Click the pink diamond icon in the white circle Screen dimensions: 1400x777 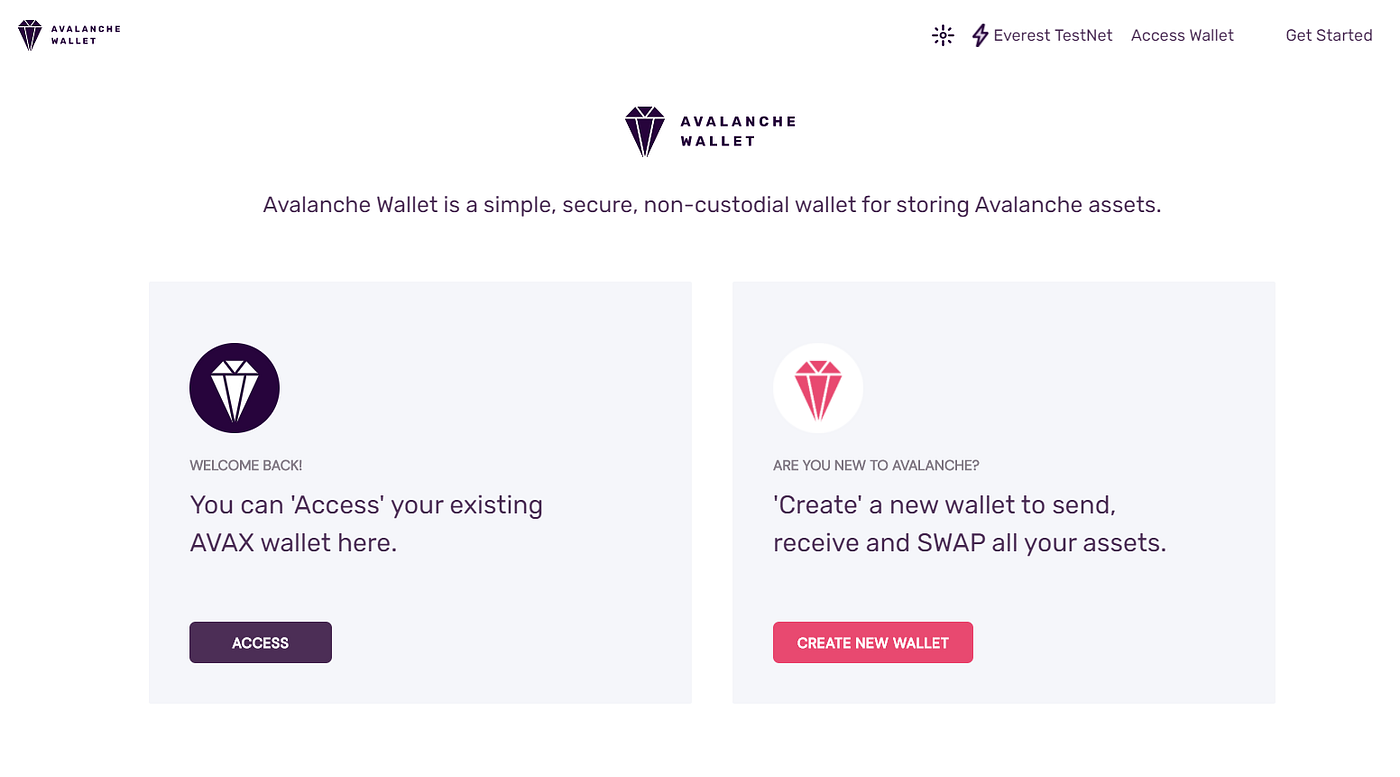point(818,388)
